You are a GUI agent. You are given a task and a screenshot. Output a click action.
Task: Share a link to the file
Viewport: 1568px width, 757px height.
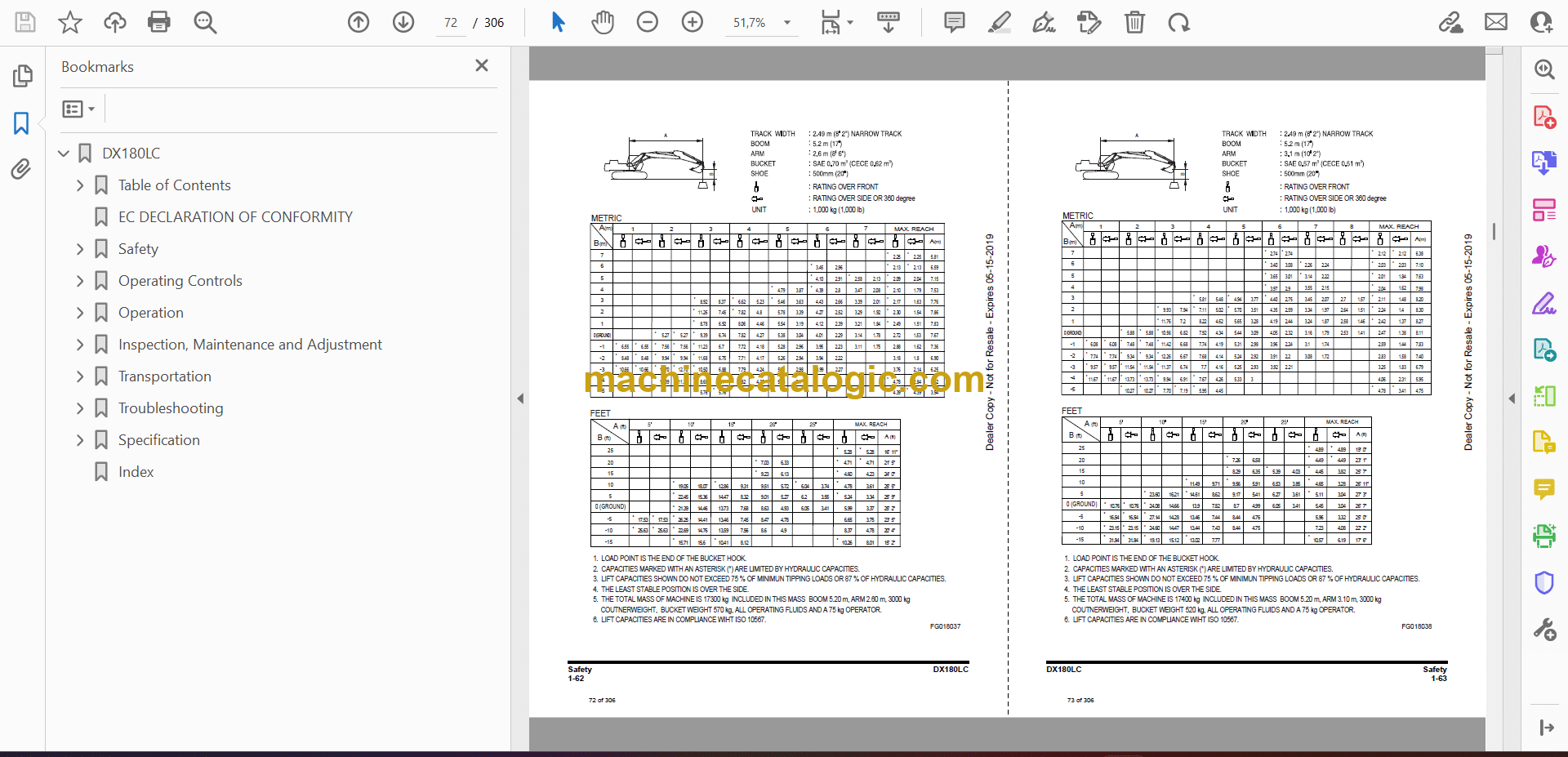click(x=1451, y=22)
